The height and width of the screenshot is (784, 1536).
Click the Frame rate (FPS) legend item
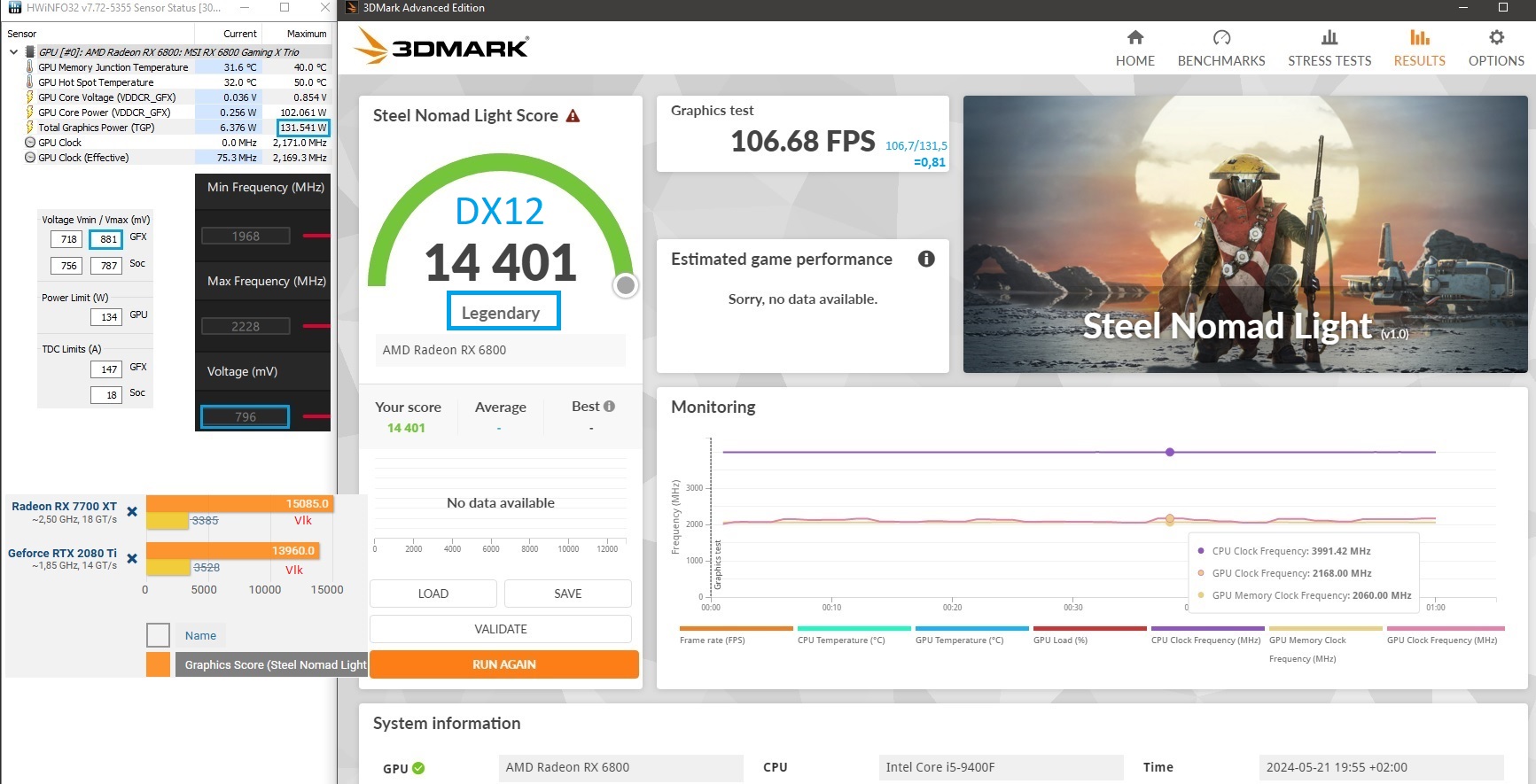pyautogui.click(x=735, y=635)
